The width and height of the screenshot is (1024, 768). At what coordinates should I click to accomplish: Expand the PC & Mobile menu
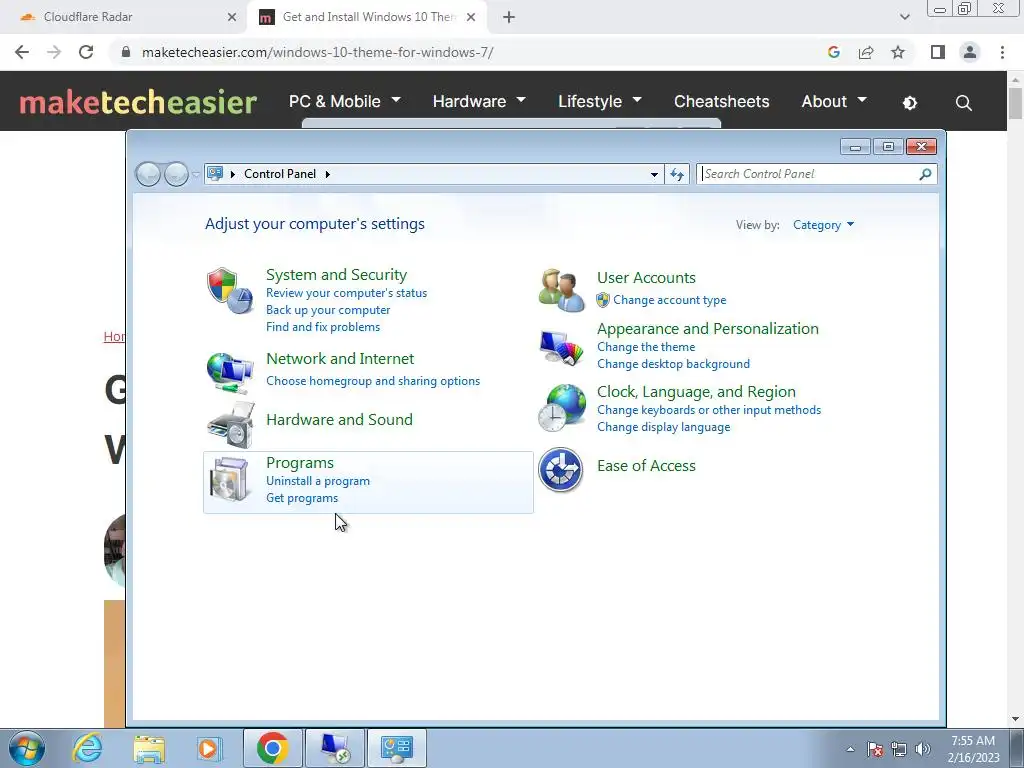click(345, 101)
